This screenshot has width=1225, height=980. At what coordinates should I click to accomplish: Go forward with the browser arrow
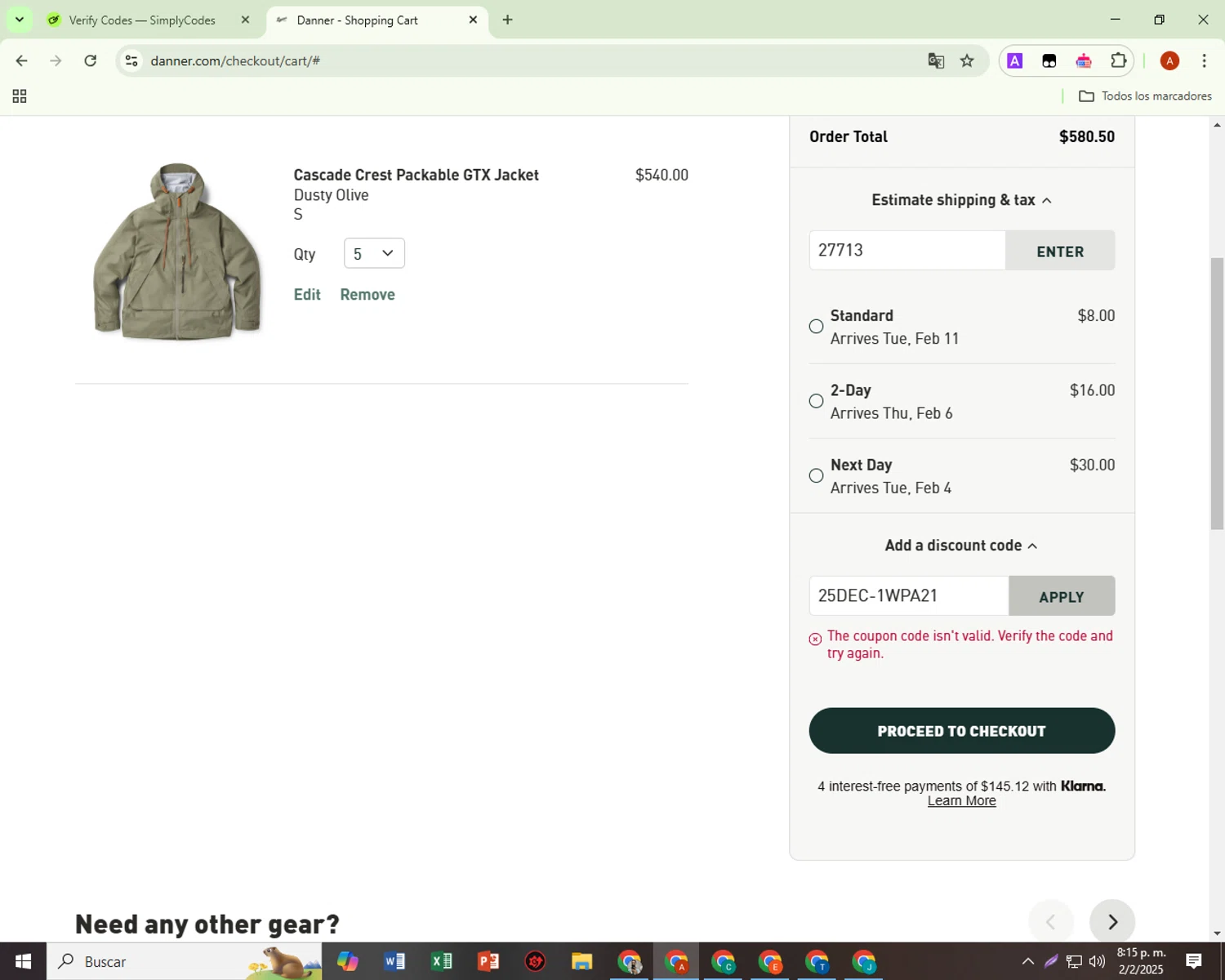click(56, 60)
